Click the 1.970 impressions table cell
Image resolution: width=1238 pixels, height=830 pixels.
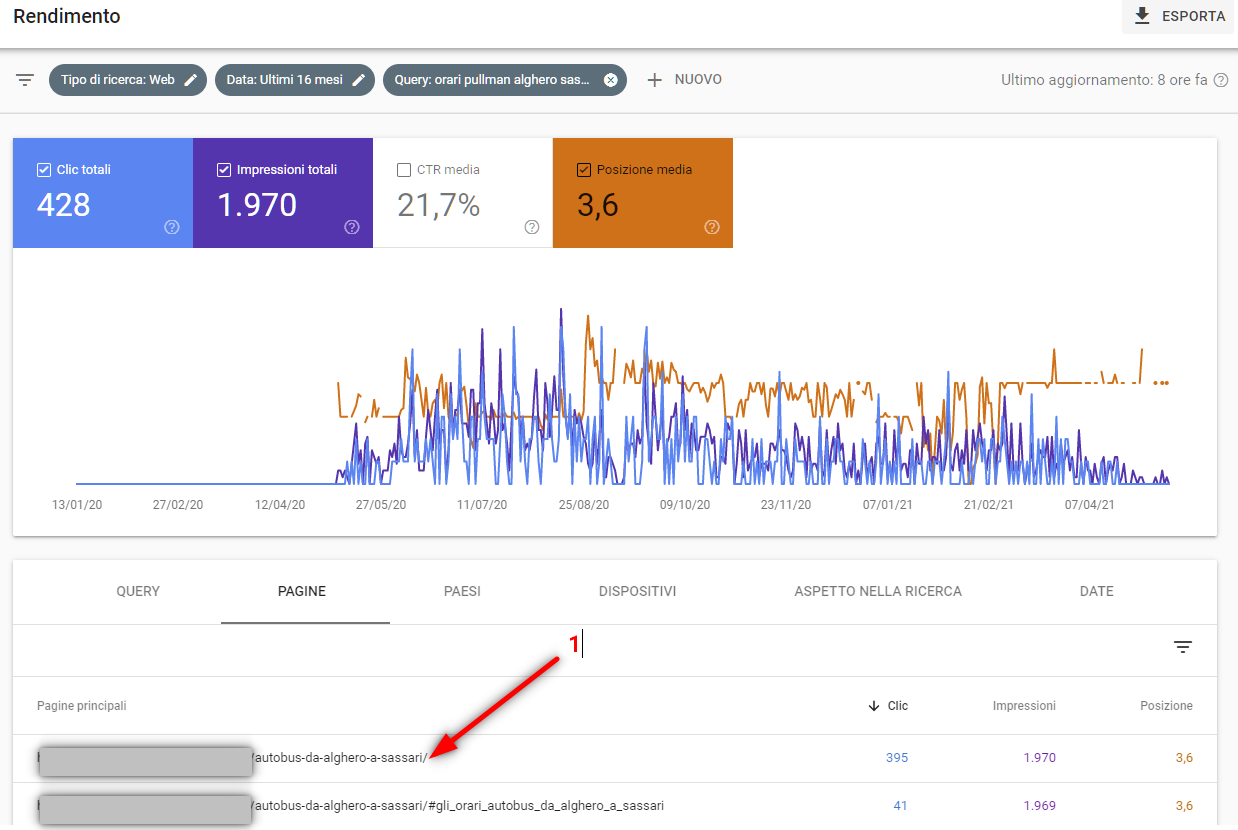click(1040, 758)
